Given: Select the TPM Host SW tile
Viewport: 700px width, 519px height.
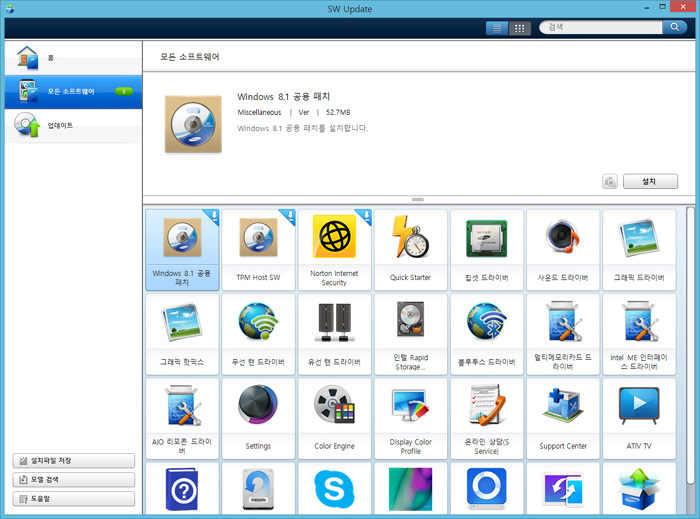Looking at the screenshot, I should point(258,250).
